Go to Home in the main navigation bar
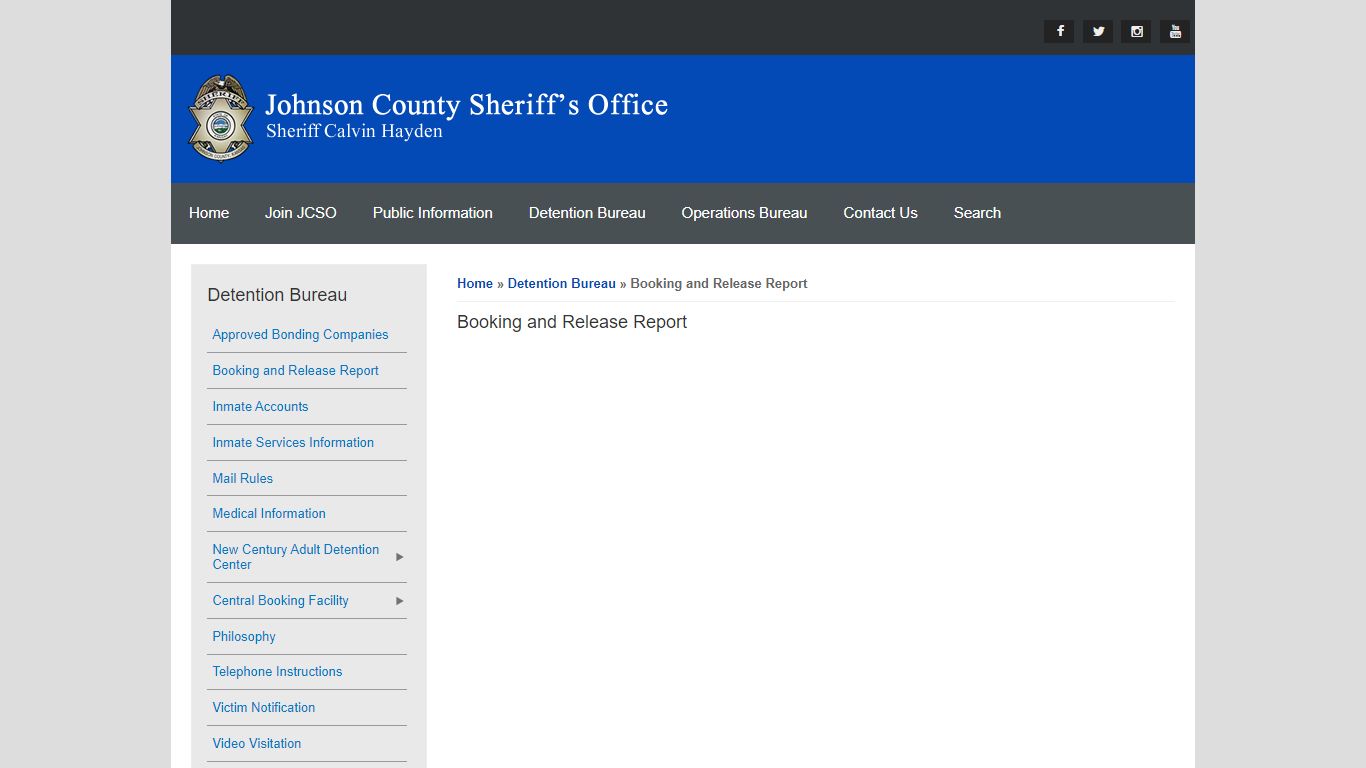The width and height of the screenshot is (1366, 768). coord(209,213)
